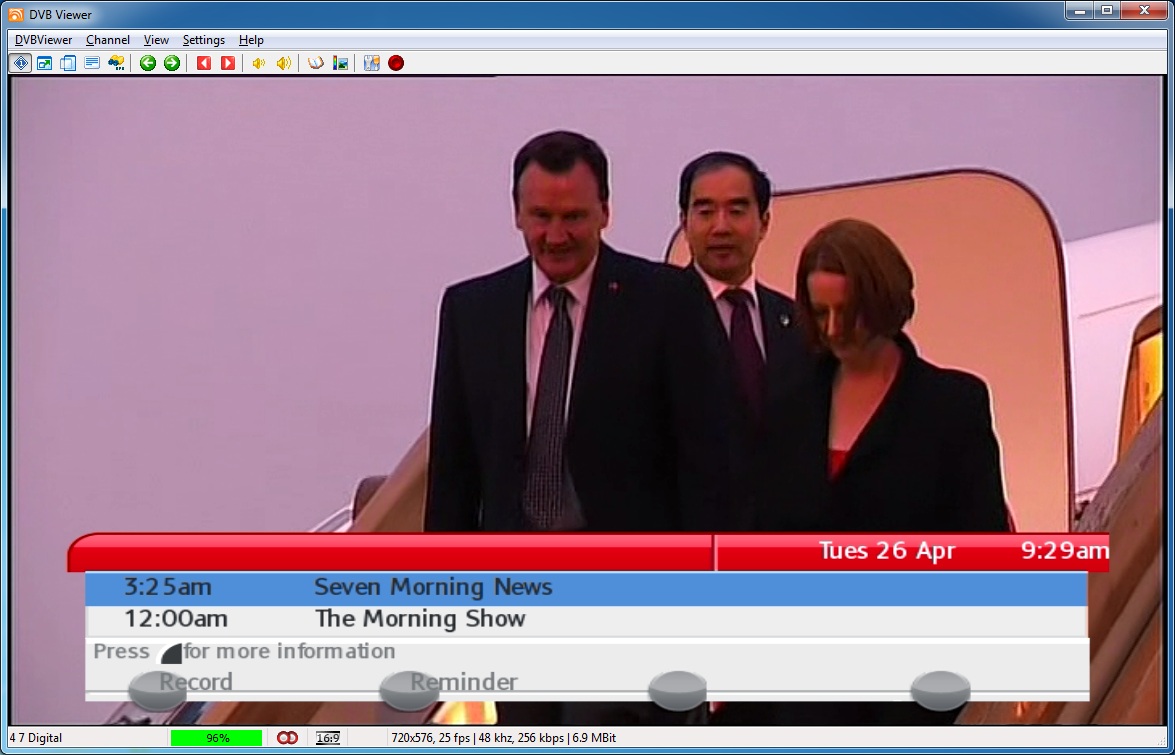Click the picture color-adjust toolbar icon
This screenshot has width=1175, height=755.
pyautogui.click(x=340, y=63)
